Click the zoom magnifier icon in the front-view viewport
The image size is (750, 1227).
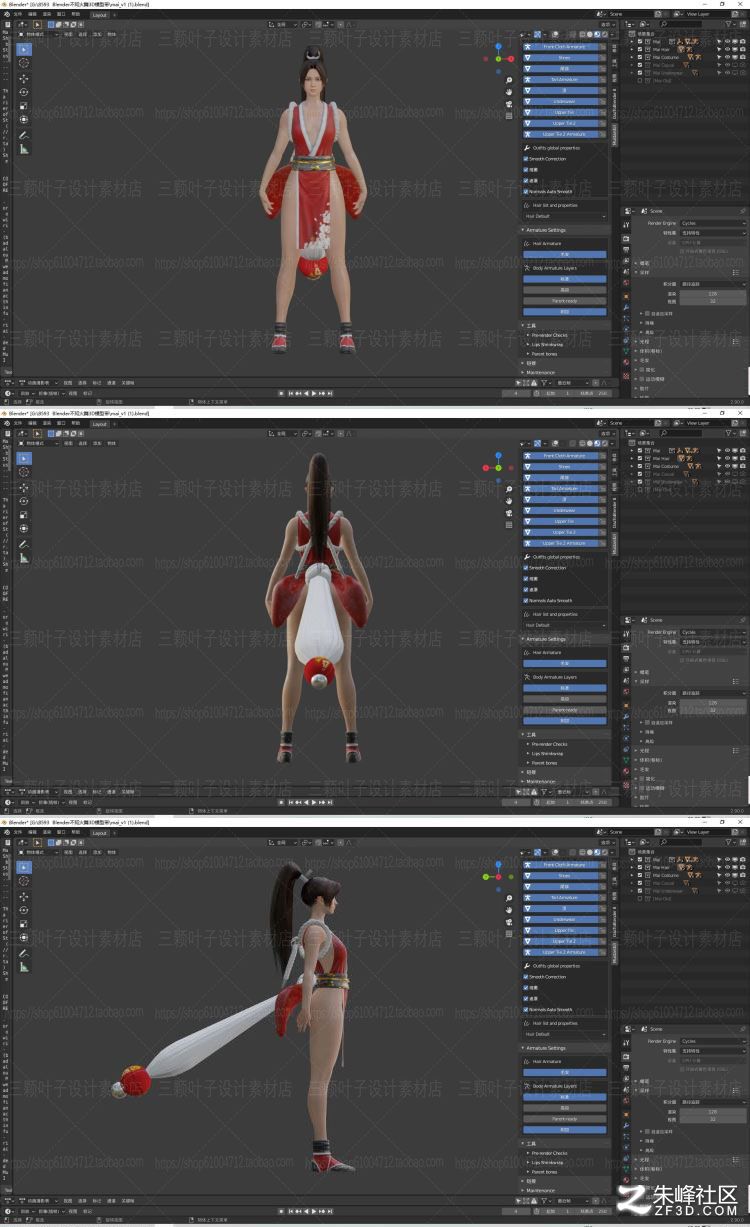click(x=509, y=78)
